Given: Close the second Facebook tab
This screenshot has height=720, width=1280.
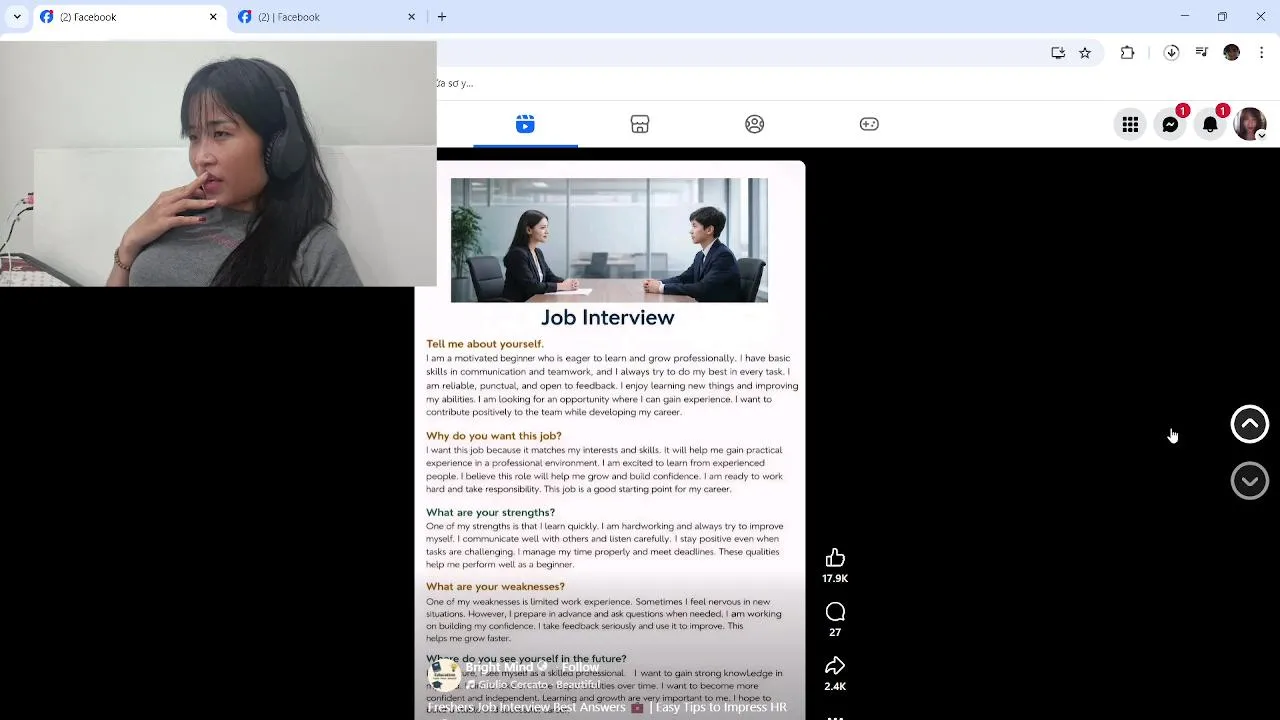Looking at the screenshot, I should coord(411,17).
